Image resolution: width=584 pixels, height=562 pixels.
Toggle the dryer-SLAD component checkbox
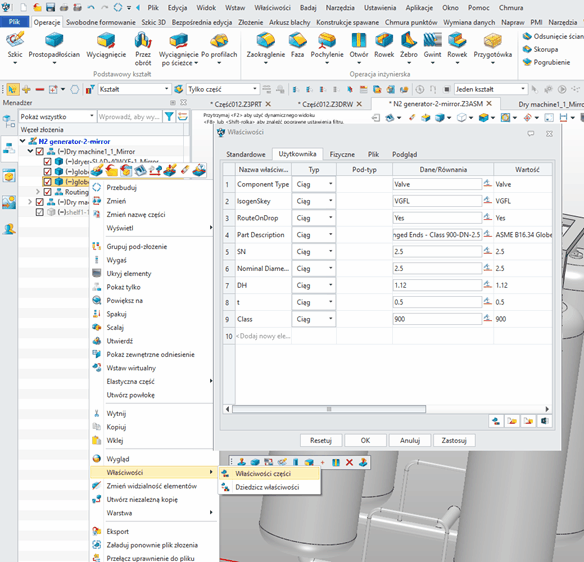pyautogui.click(x=47, y=162)
